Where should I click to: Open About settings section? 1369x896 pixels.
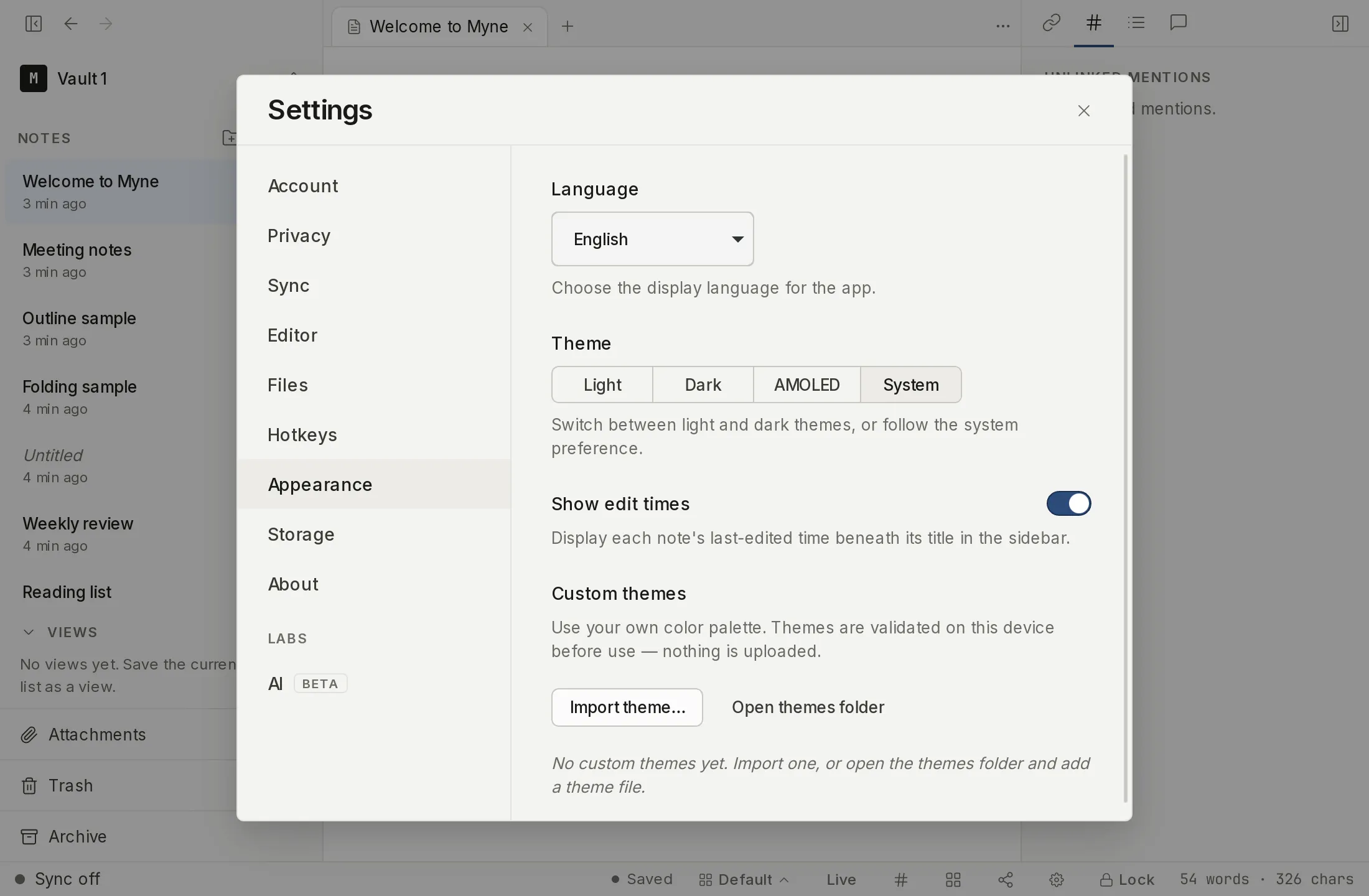373,584
